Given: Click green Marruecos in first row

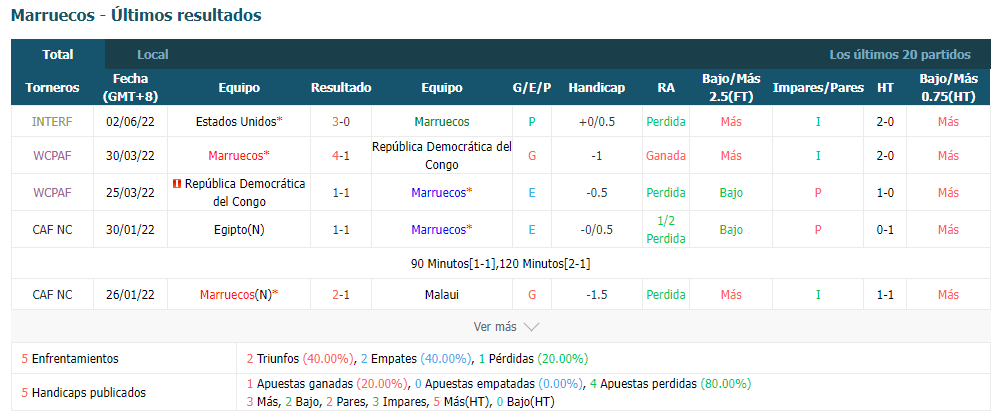Looking at the screenshot, I should click(441, 122).
